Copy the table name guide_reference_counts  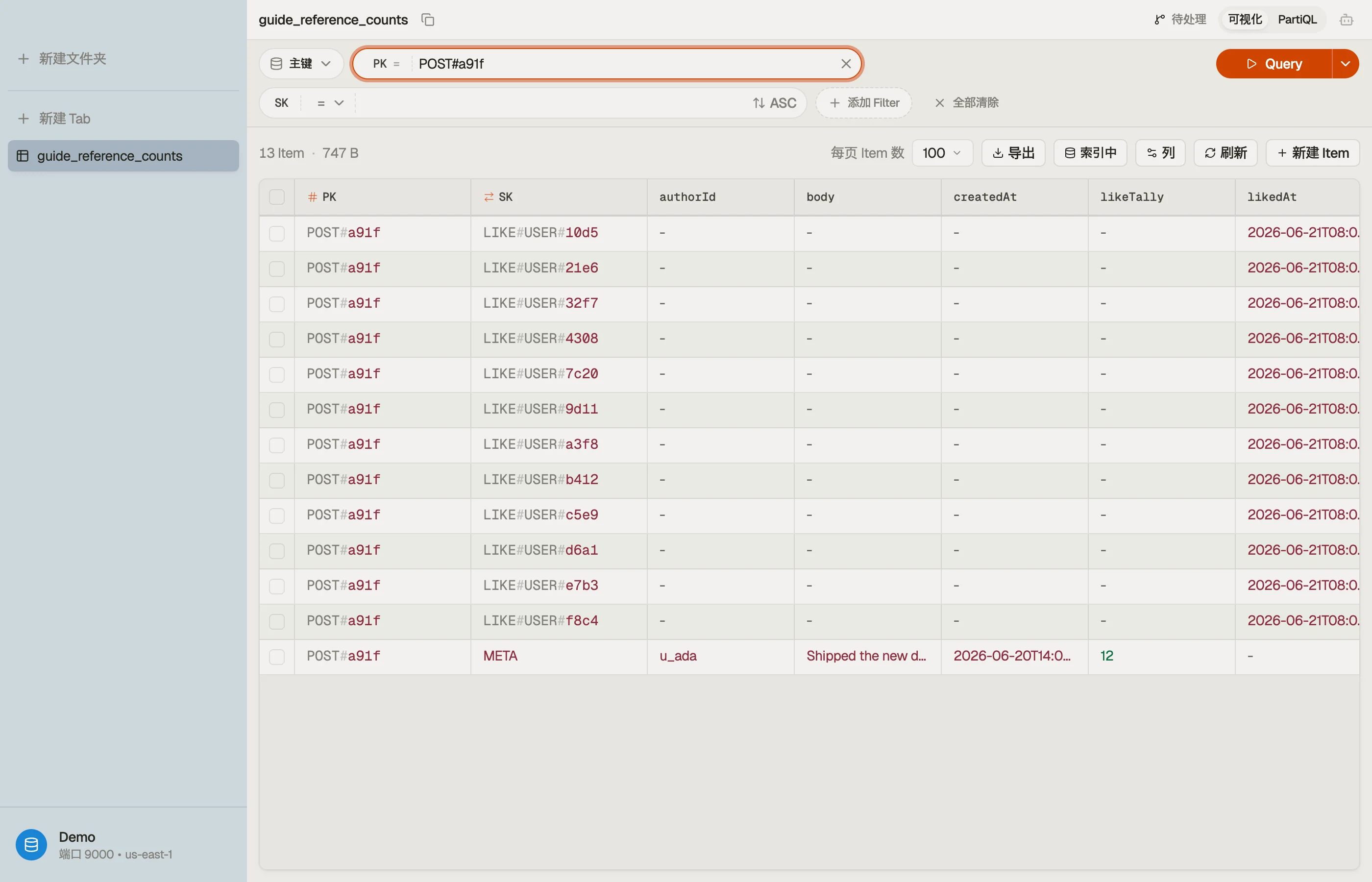click(x=428, y=20)
